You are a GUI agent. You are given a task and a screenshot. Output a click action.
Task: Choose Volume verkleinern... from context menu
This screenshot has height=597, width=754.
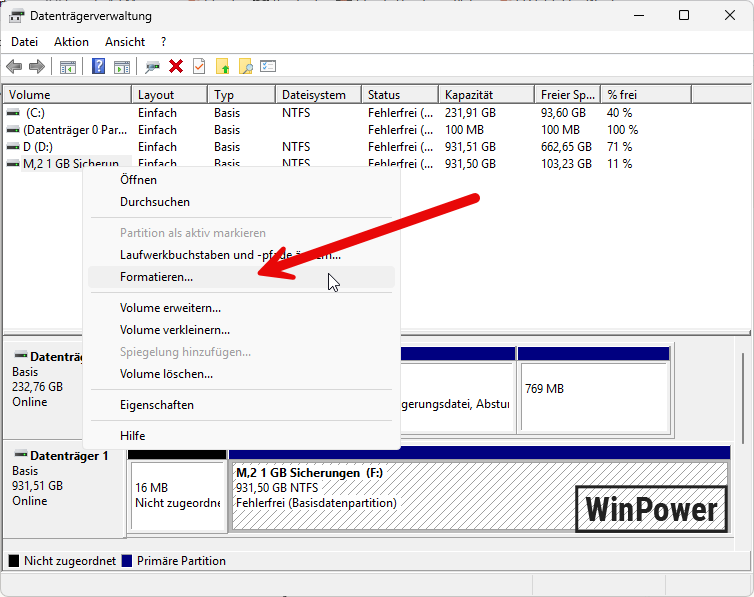click(x=174, y=330)
